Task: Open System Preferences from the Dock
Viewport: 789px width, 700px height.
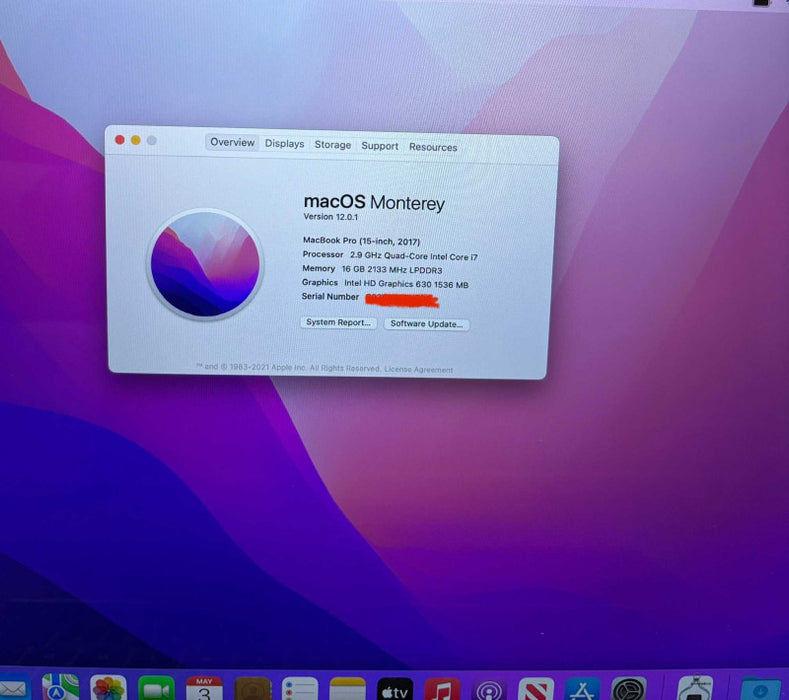Action: (629, 689)
